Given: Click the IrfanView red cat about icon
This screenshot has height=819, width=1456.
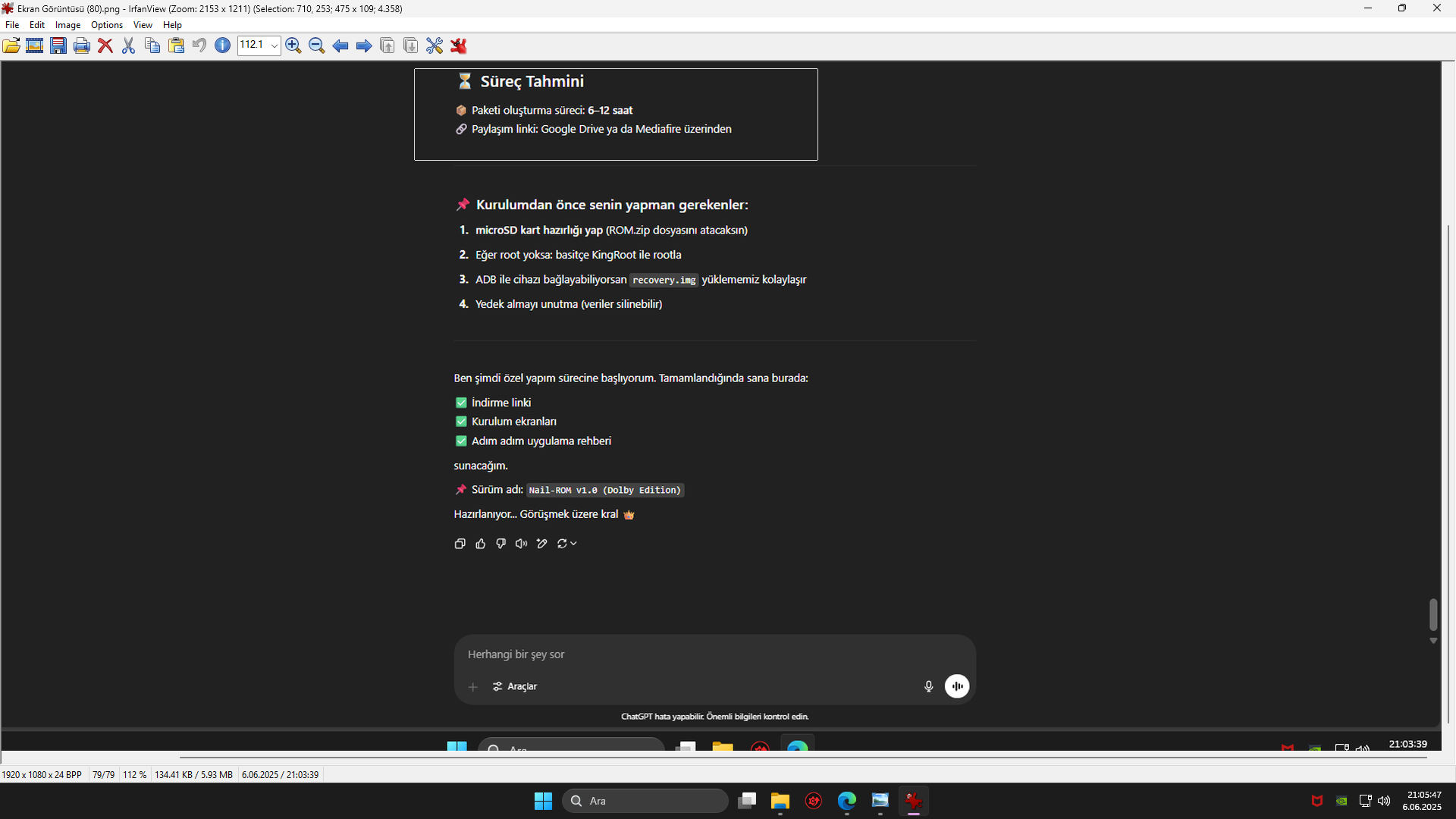Looking at the screenshot, I should click(x=459, y=45).
